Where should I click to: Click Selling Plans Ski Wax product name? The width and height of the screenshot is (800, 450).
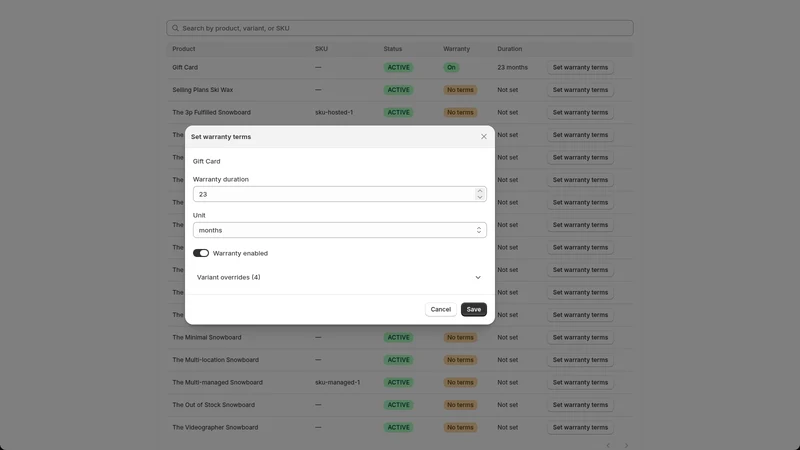coord(203,90)
